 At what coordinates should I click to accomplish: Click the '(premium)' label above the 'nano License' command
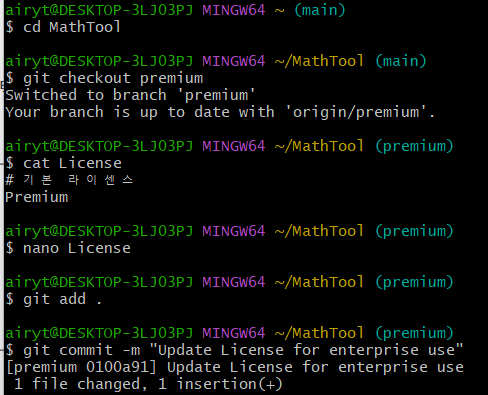pyautogui.click(x=414, y=231)
